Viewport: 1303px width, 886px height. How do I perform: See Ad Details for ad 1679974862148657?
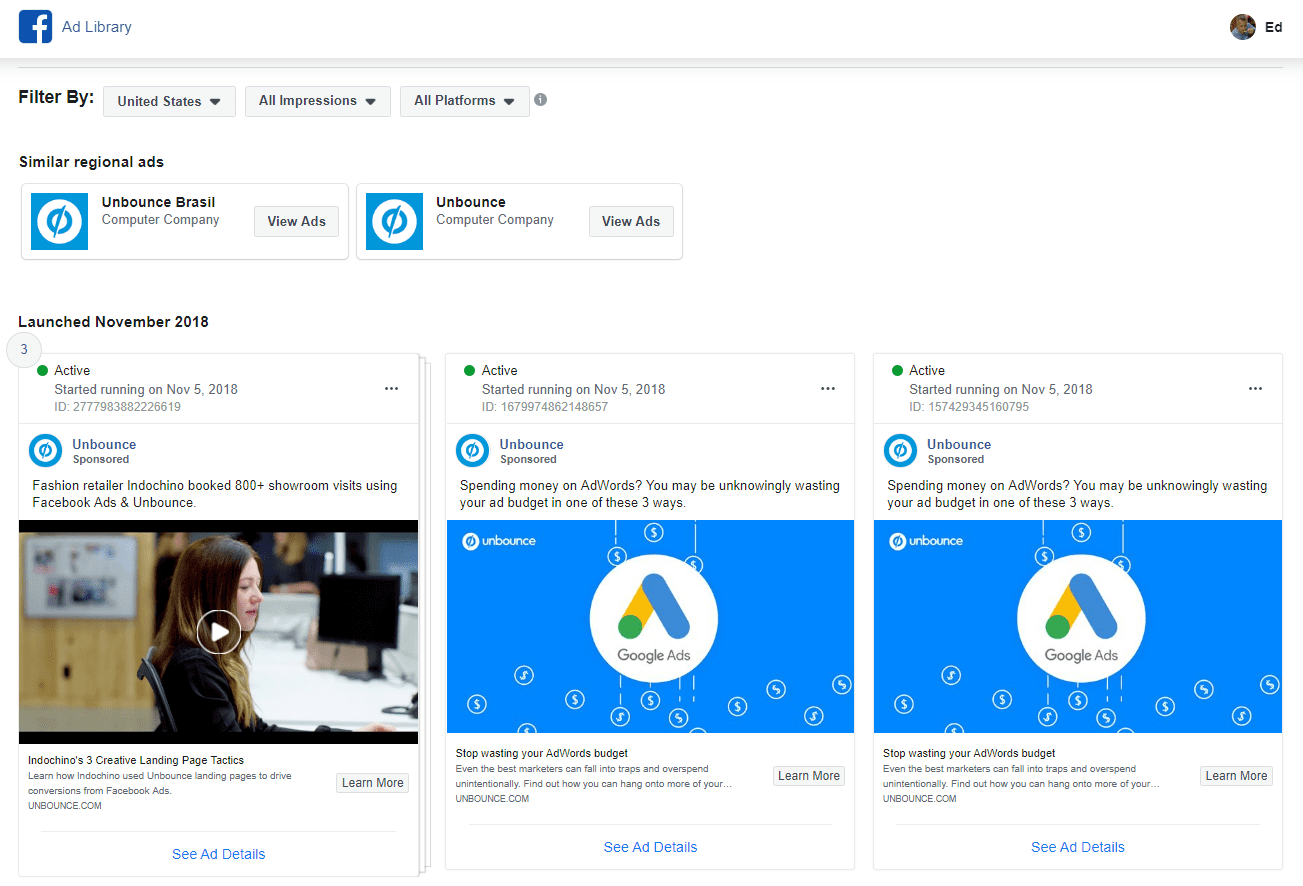651,847
